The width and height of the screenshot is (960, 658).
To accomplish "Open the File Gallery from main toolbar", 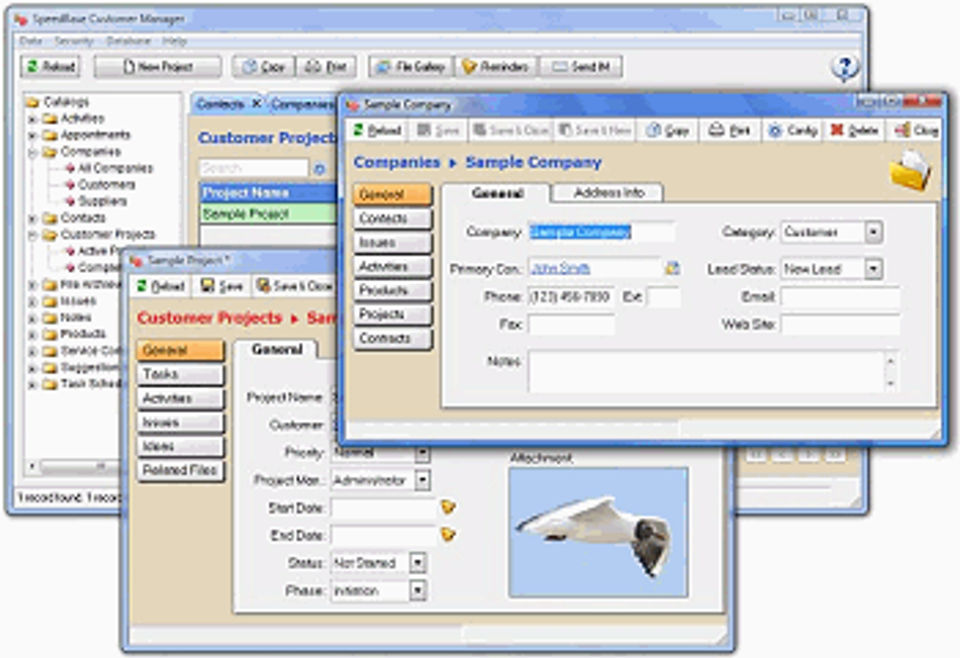I will [410, 67].
